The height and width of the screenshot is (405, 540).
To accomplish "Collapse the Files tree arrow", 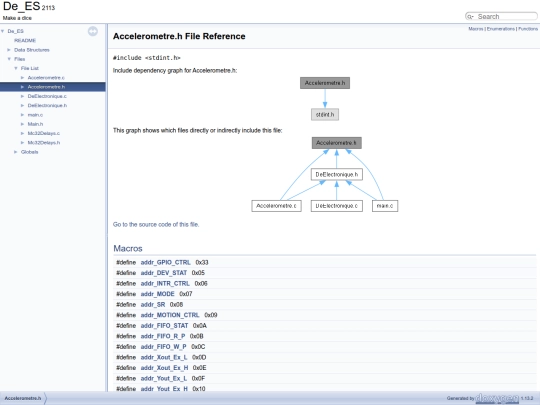I will click(9, 59).
